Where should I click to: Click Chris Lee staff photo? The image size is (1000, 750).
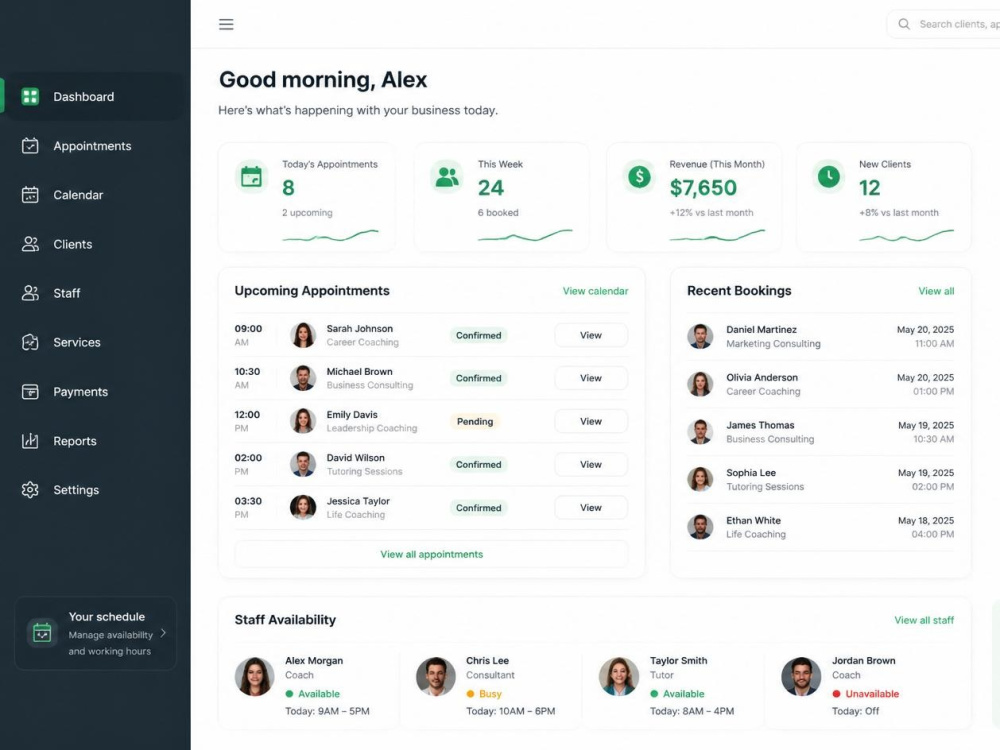click(436, 676)
